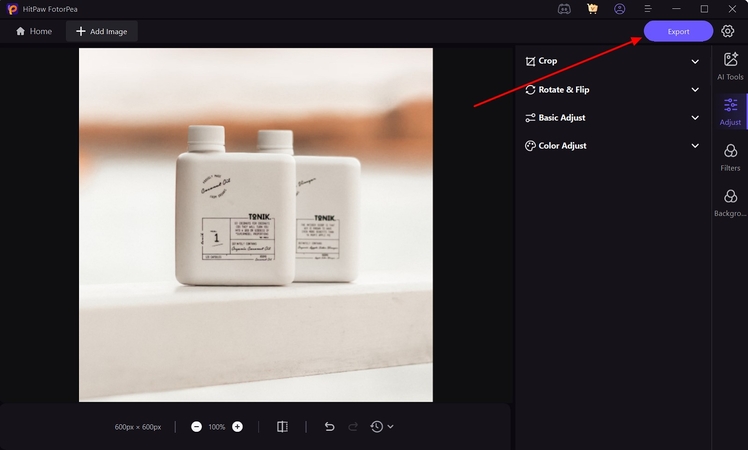
Task: Click the HitPaw FotorPea logo icon
Action: point(12,9)
